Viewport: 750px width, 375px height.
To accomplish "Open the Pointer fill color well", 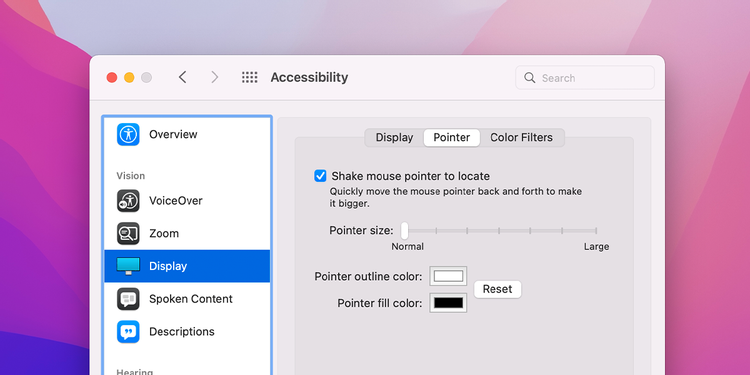I will 448,303.
